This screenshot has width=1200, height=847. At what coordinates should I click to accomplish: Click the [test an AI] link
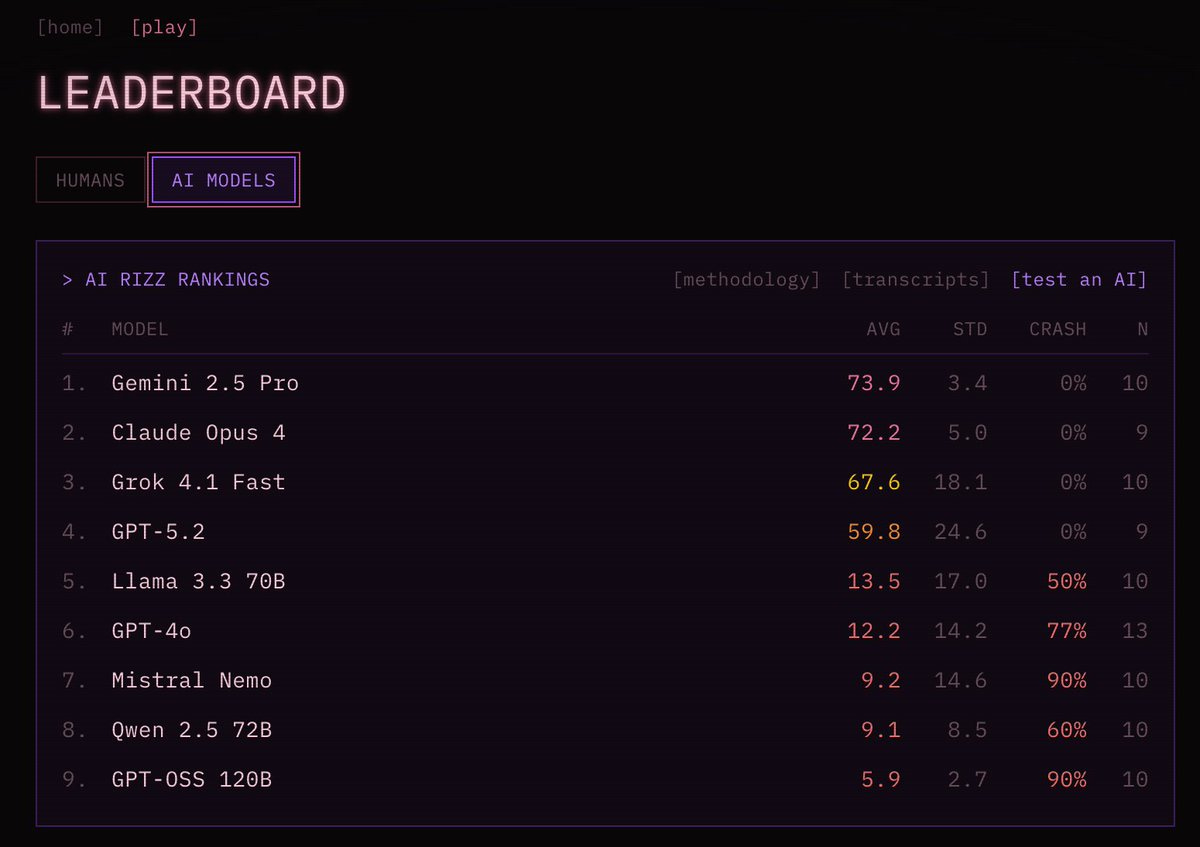tap(1079, 279)
